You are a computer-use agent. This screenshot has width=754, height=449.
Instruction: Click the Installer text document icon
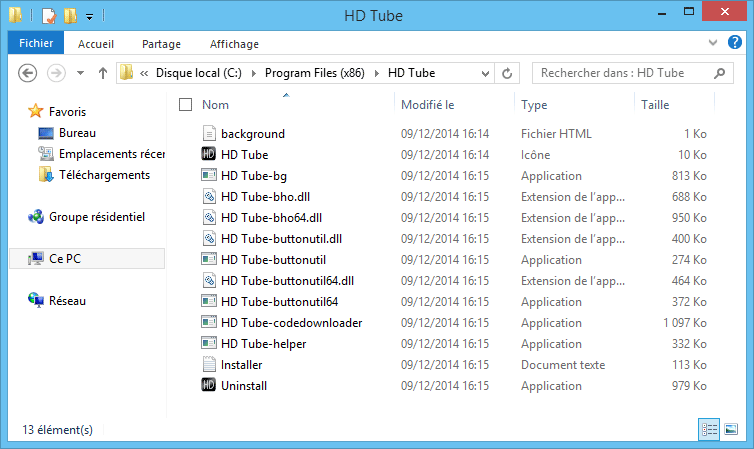[x=209, y=365]
